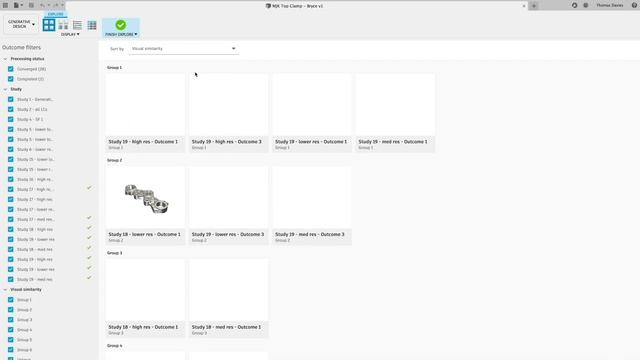Uncheck Study 19 - lower res filter
The width and height of the screenshot is (640, 360).
click(x=11, y=269)
